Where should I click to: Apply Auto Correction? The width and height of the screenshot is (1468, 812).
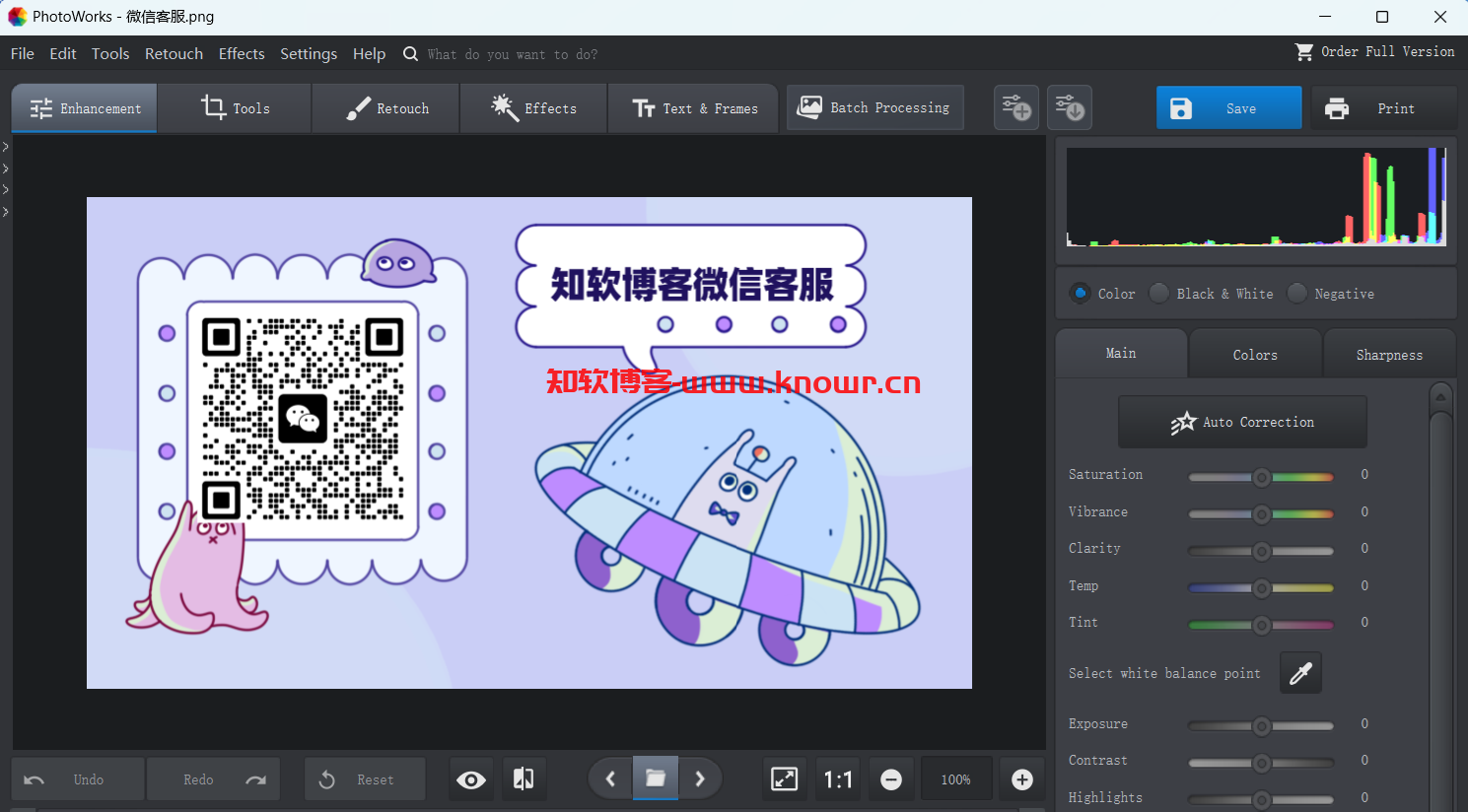[1242, 422]
